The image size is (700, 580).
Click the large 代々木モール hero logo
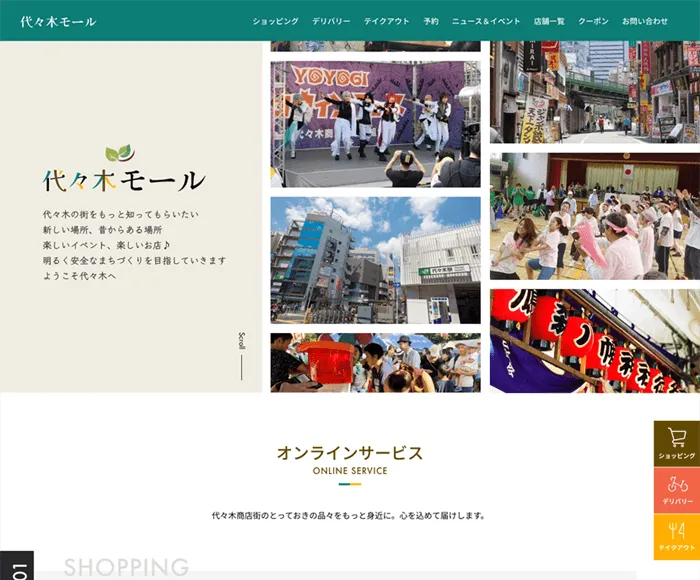[x=124, y=180]
